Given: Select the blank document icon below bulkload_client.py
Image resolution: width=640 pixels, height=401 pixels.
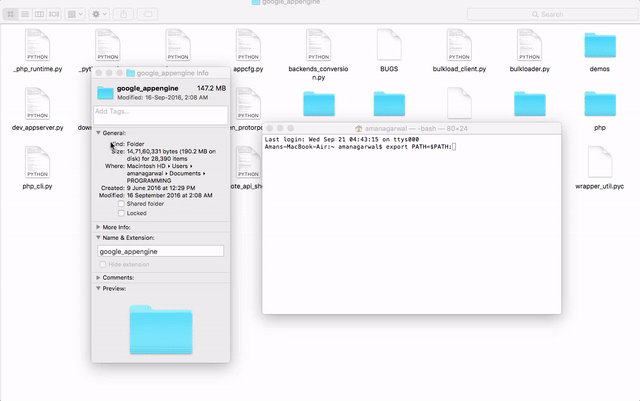Looking at the screenshot, I should [459, 103].
